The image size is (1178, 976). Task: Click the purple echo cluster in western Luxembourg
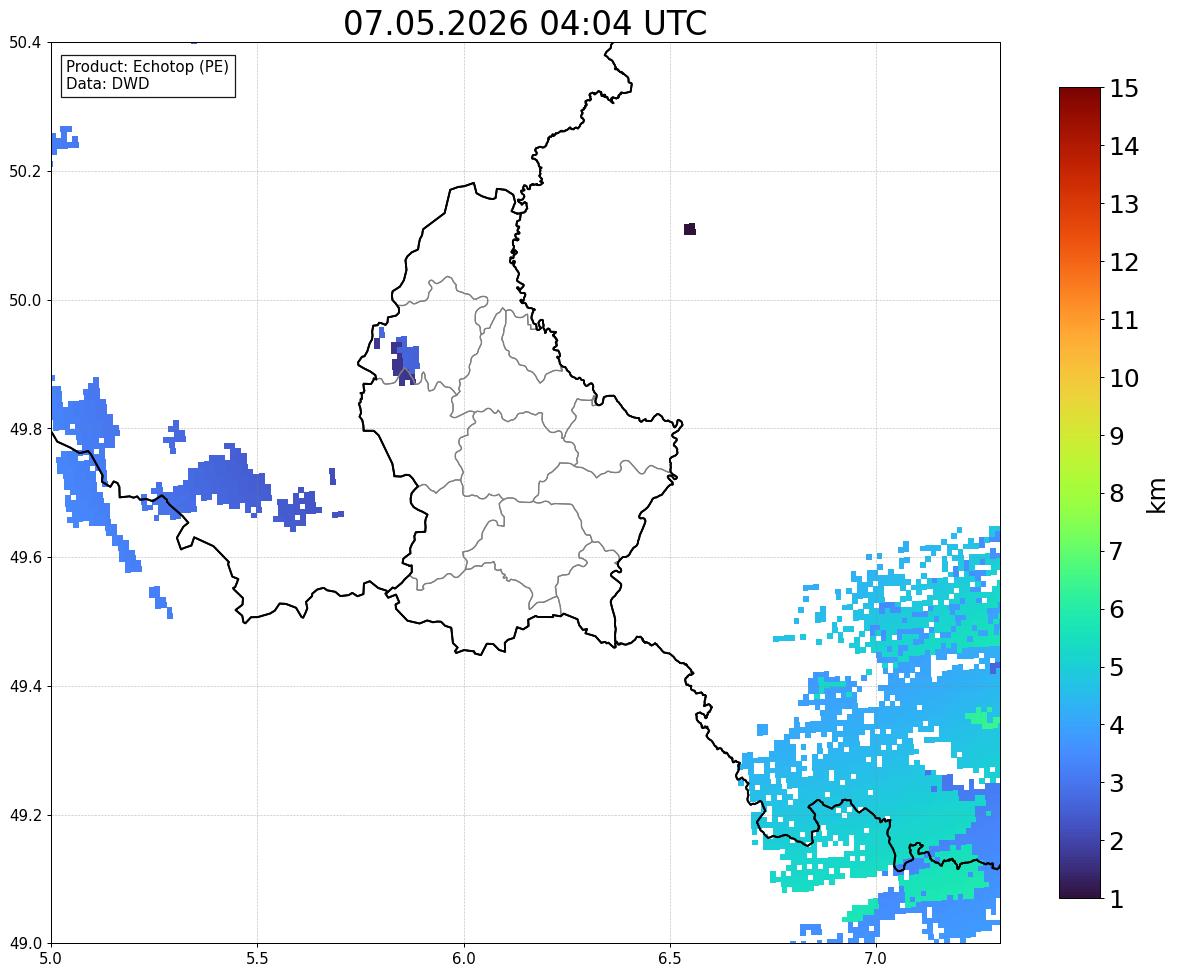405,361
